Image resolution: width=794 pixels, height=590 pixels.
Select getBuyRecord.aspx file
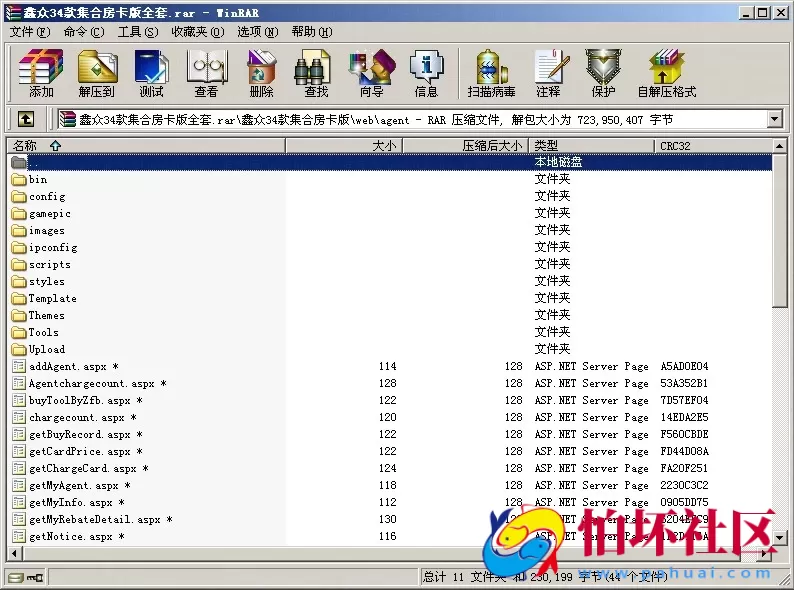[x=77, y=435]
